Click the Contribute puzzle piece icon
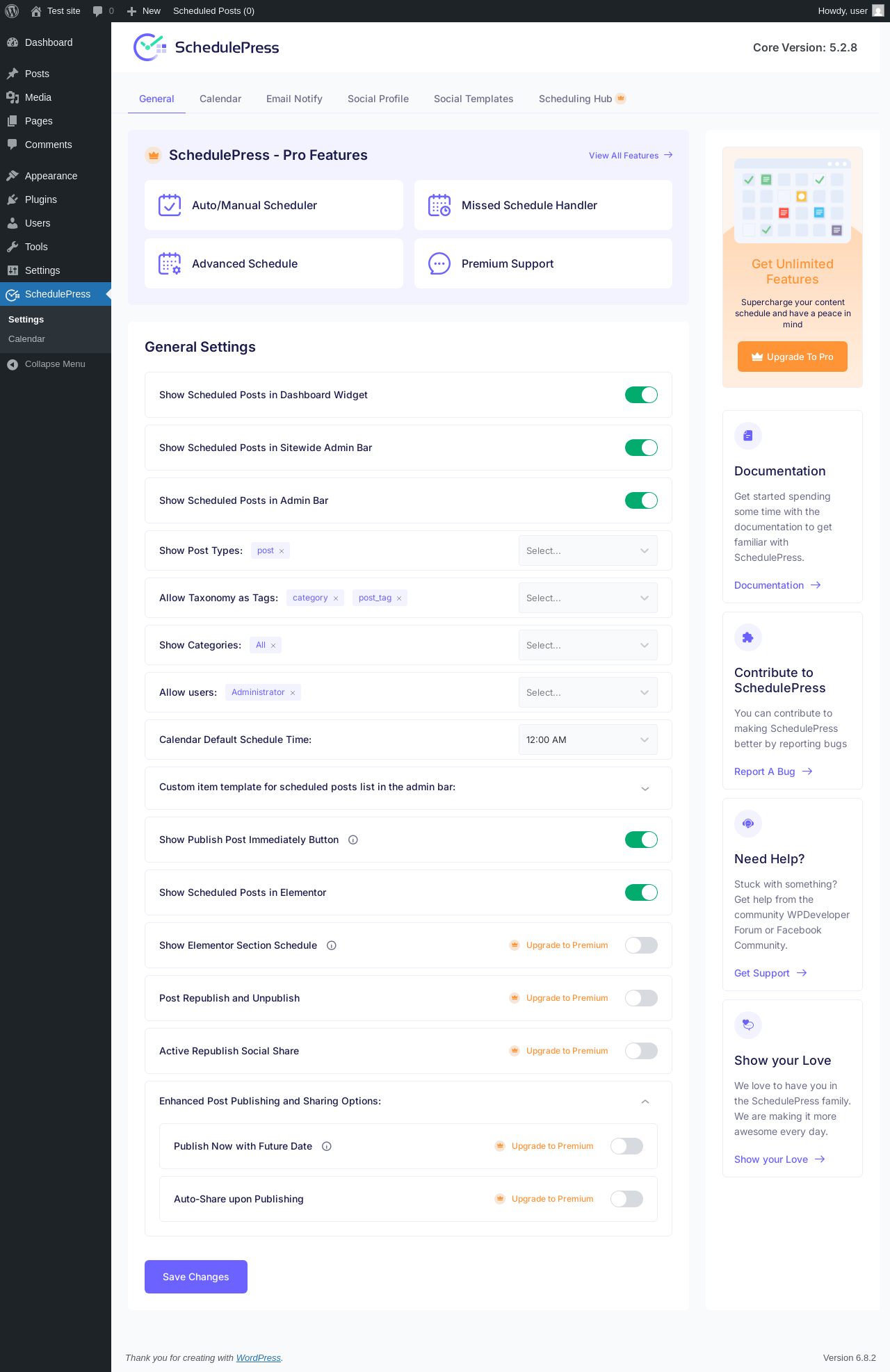 tap(748, 637)
